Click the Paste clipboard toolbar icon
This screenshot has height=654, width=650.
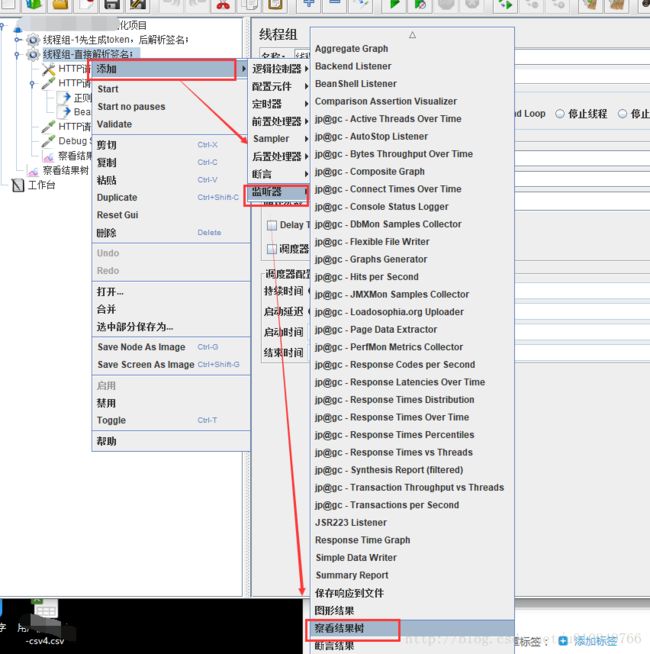click(x=275, y=4)
